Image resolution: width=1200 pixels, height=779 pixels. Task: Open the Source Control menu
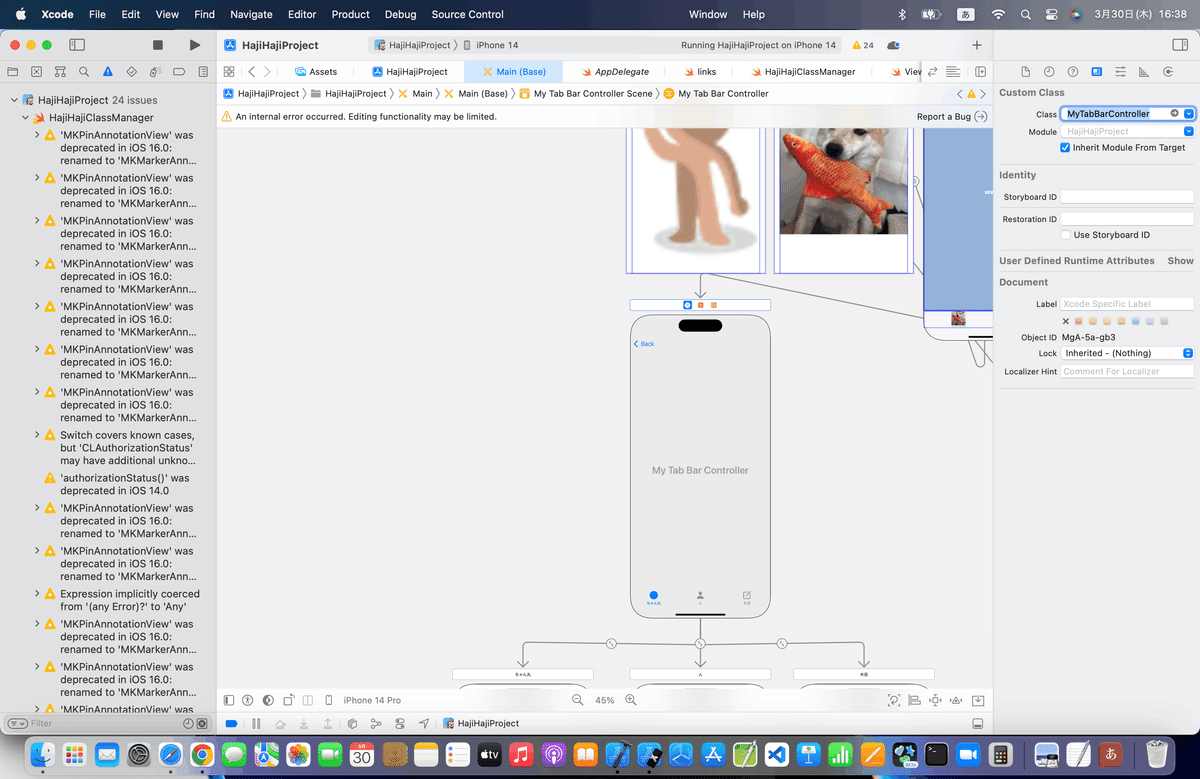point(468,14)
